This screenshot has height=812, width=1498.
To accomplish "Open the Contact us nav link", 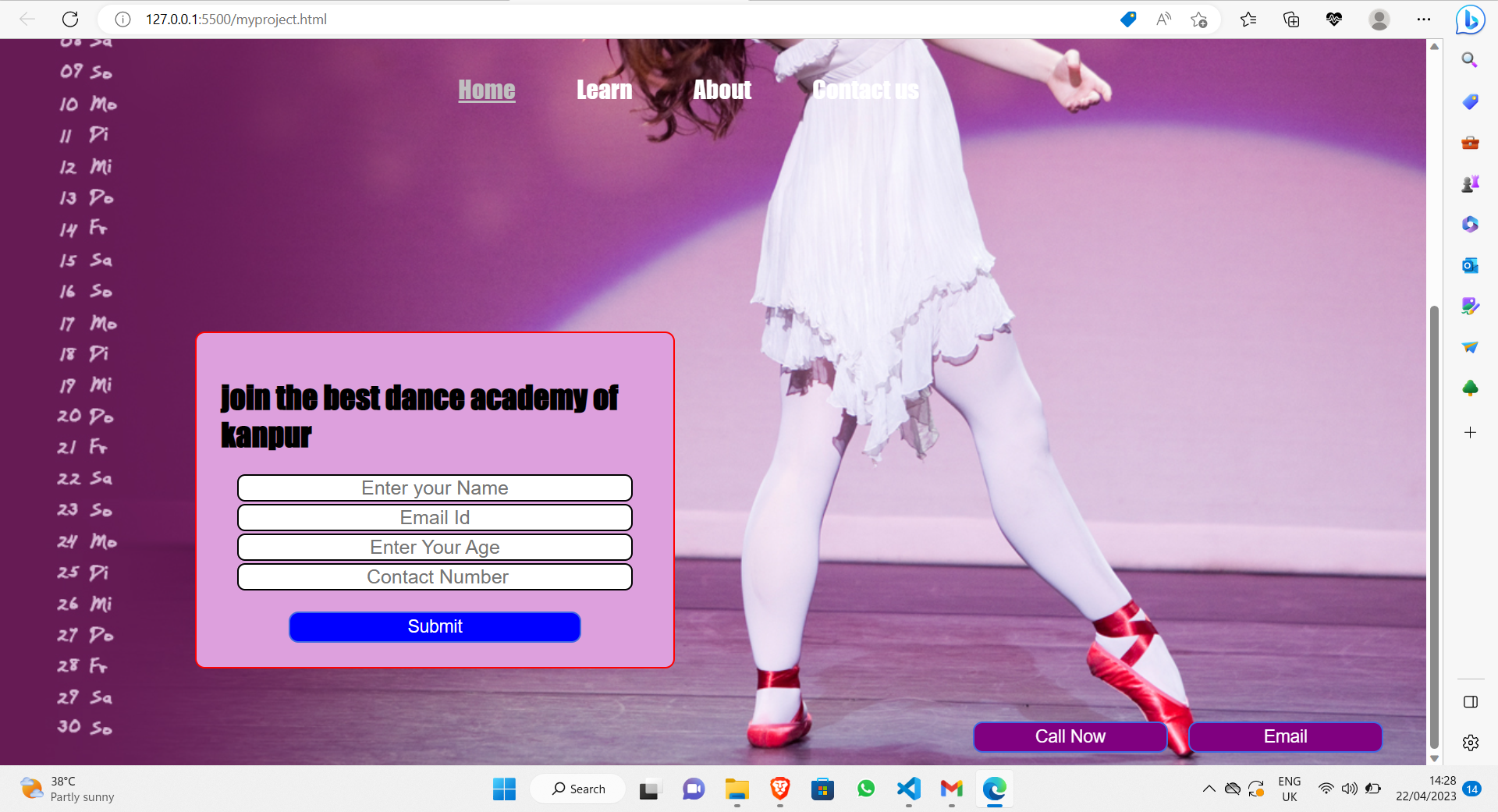I will coord(866,90).
